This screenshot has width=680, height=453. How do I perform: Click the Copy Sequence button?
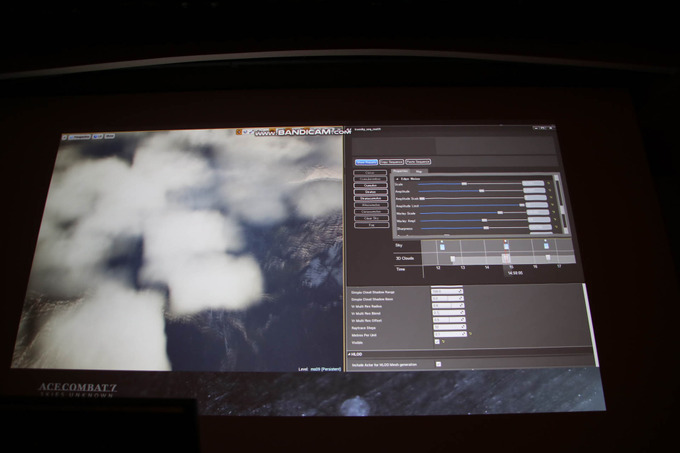coord(391,162)
